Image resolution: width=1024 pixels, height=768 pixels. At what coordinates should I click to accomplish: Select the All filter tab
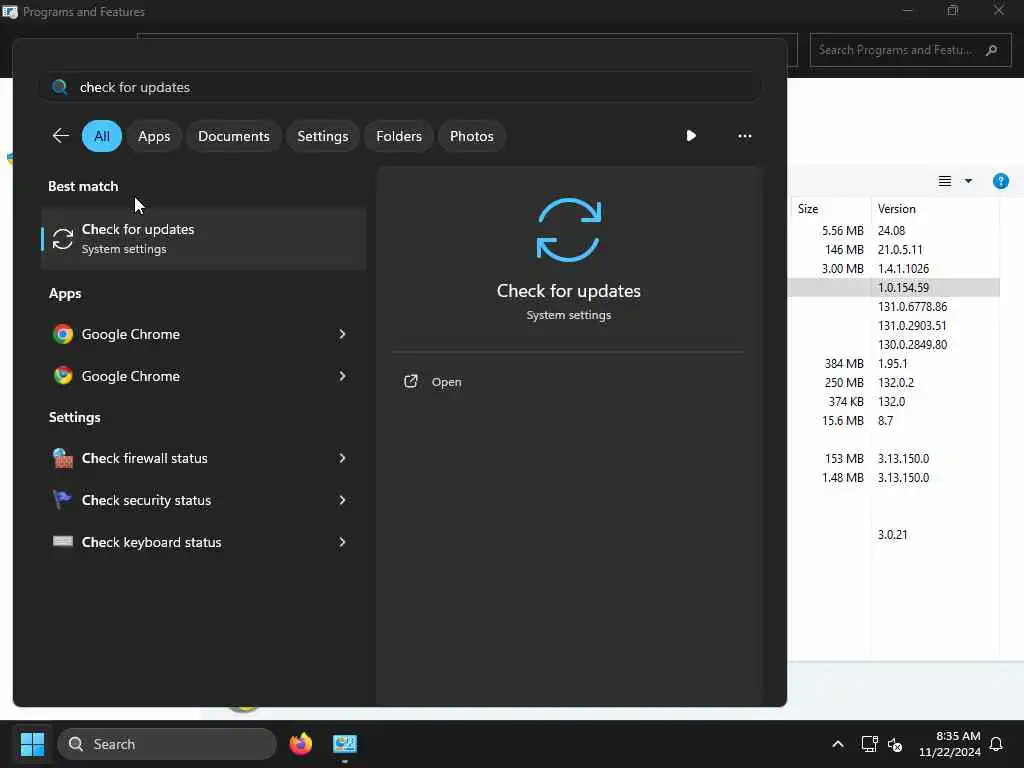click(x=102, y=136)
